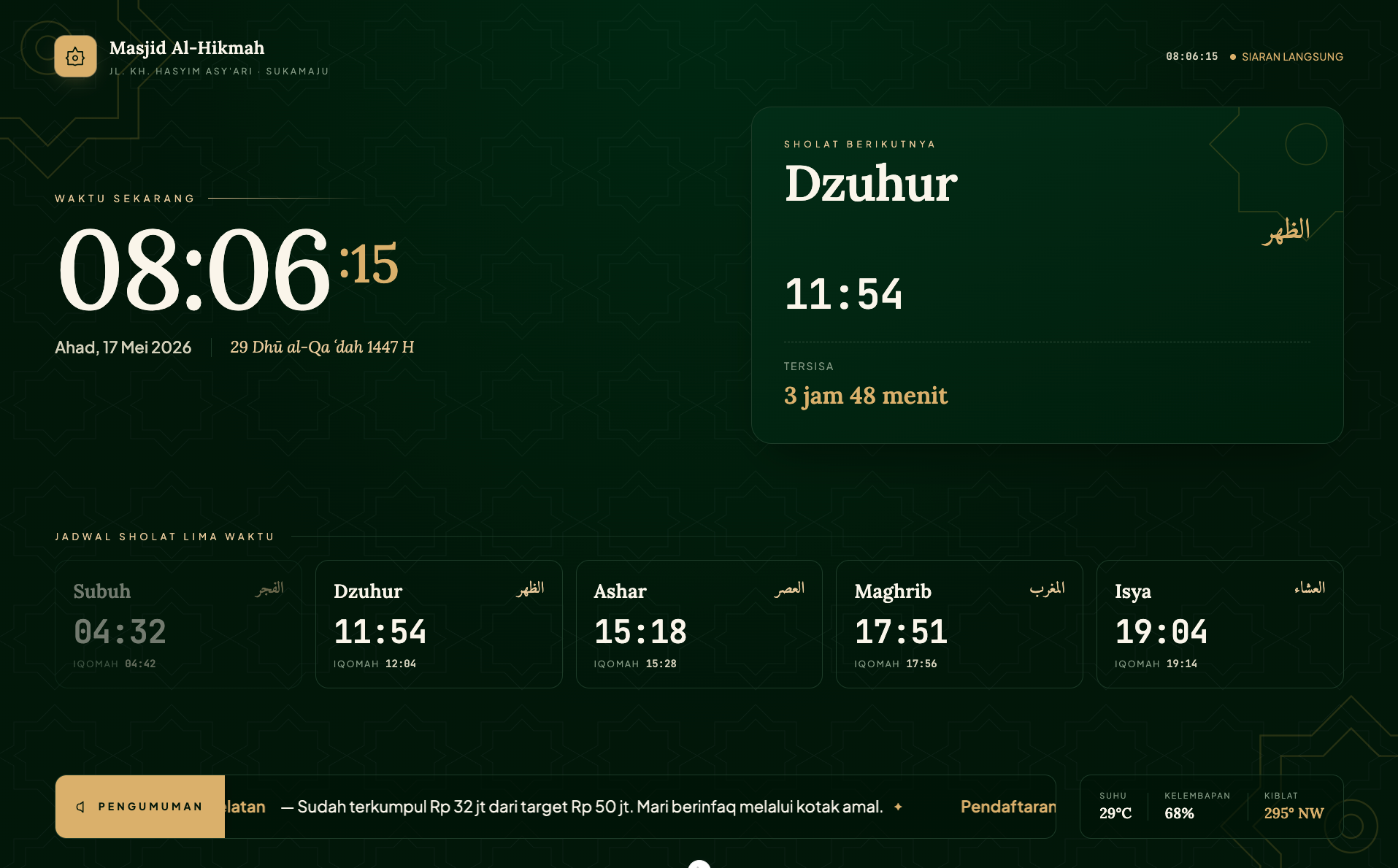The width and height of the screenshot is (1398, 868).
Task: Click Isya time 19:04
Action: (x=1161, y=632)
